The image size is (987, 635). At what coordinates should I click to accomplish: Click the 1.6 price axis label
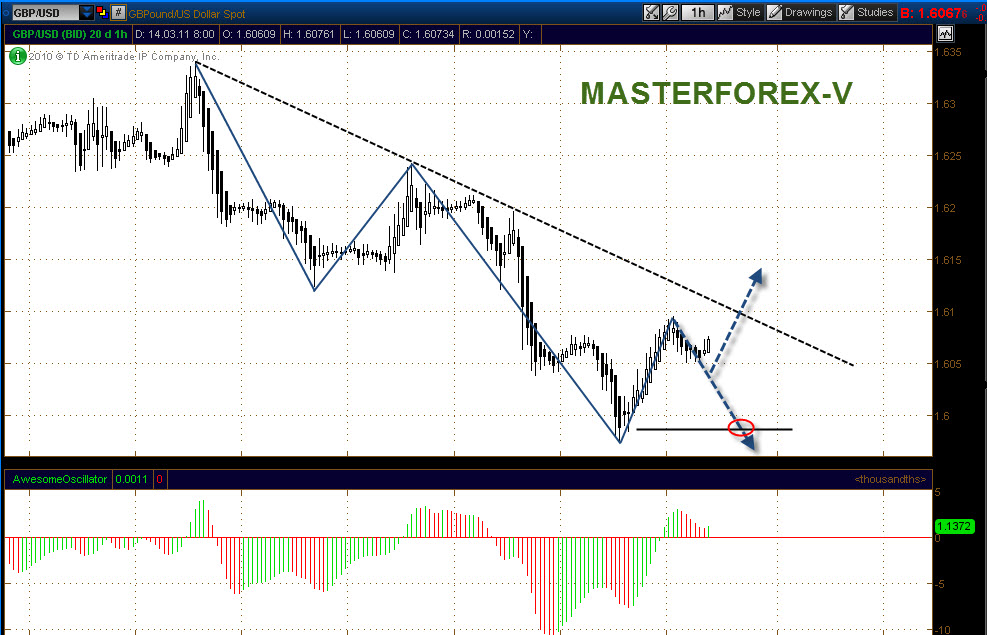(x=942, y=416)
